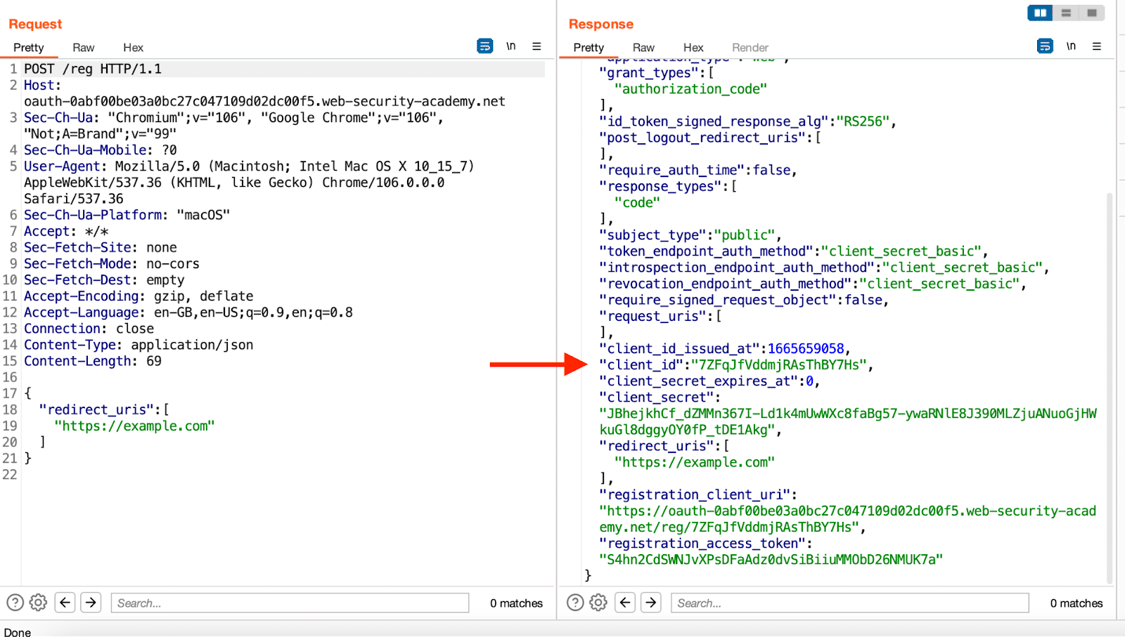Open search settings gear under the Response panel
This screenshot has width=1125, height=637.
click(x=597, y=602)
